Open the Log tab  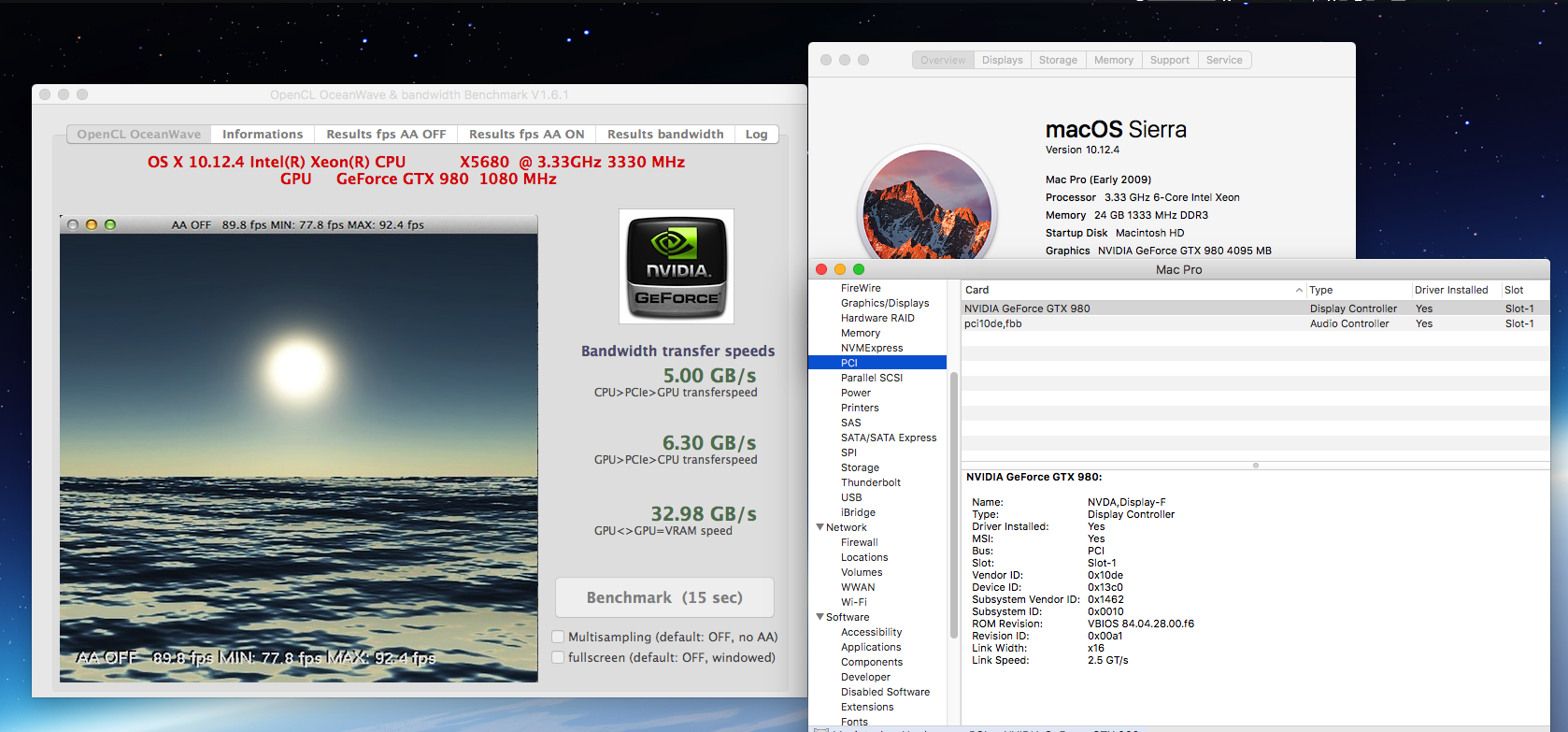click(x=757, y=135)
